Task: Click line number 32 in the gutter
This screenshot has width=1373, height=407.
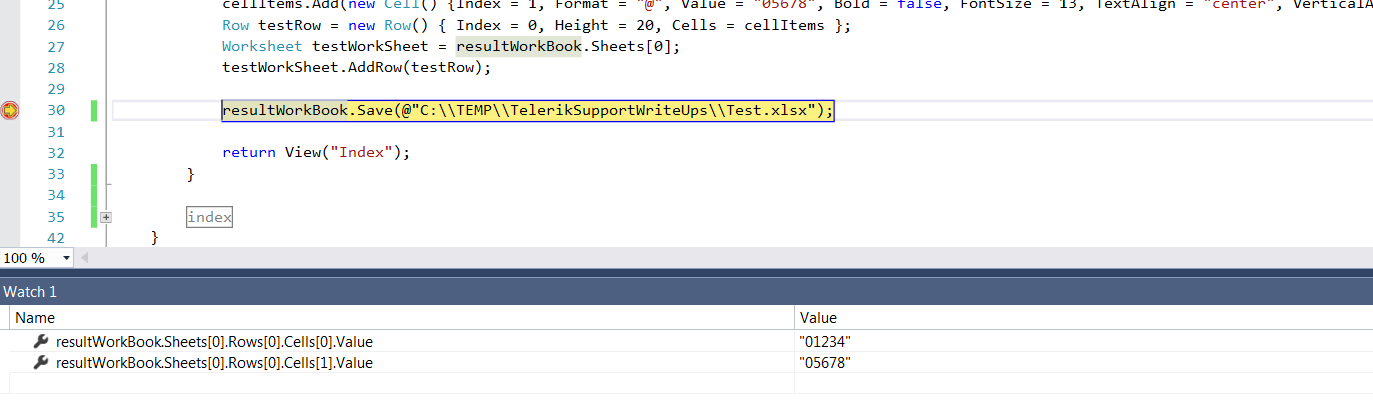Action: click(x=56, y=153)
